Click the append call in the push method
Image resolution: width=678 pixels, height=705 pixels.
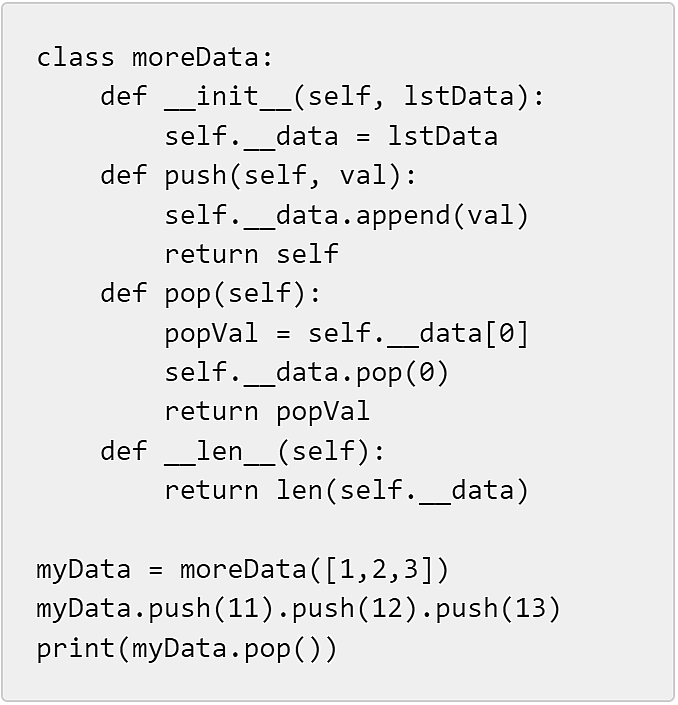click(x=403, y=215)
